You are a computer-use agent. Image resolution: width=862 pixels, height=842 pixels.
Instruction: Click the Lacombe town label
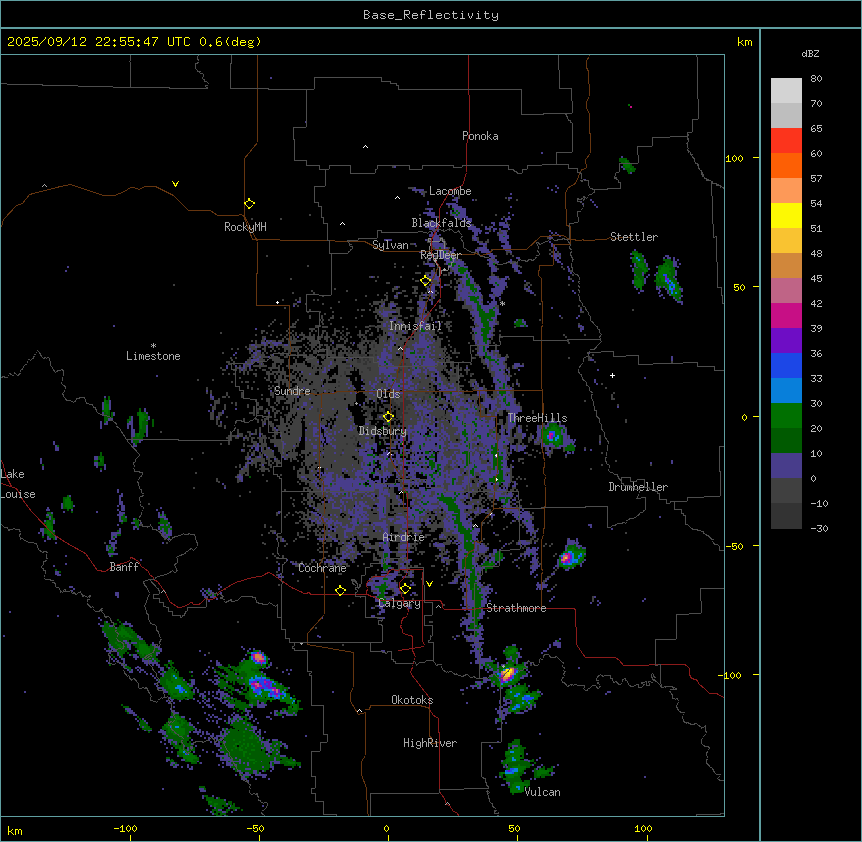coord(450,191)
